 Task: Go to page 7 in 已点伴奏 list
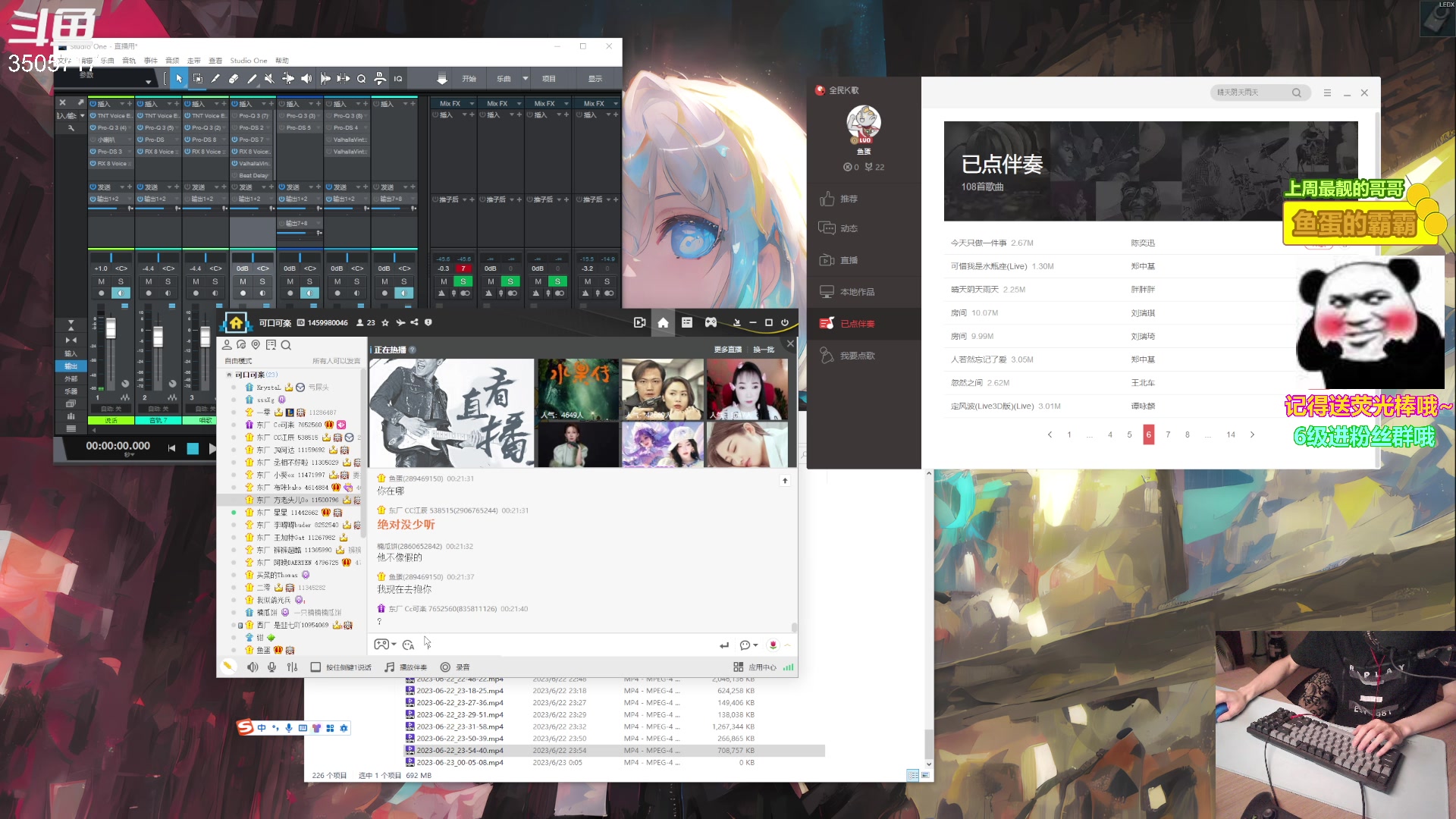click(x=1168, y=435)
